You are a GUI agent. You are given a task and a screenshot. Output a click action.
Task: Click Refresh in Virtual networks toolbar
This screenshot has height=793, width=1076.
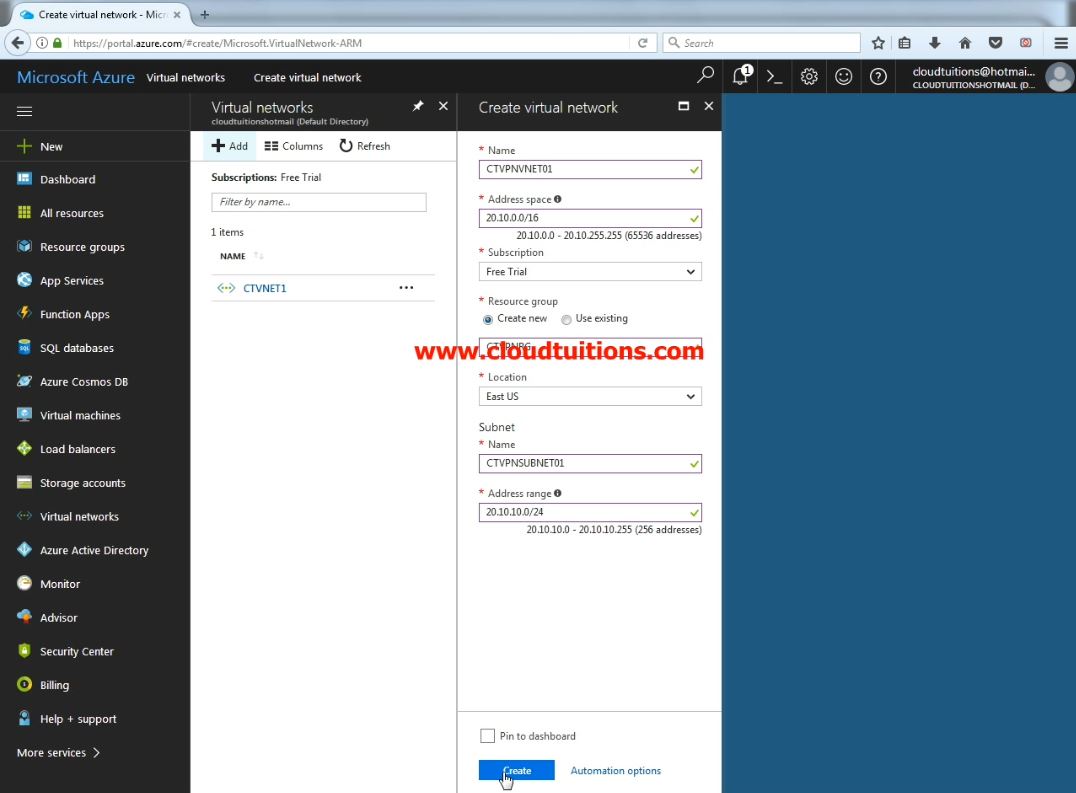coord(364,146)
